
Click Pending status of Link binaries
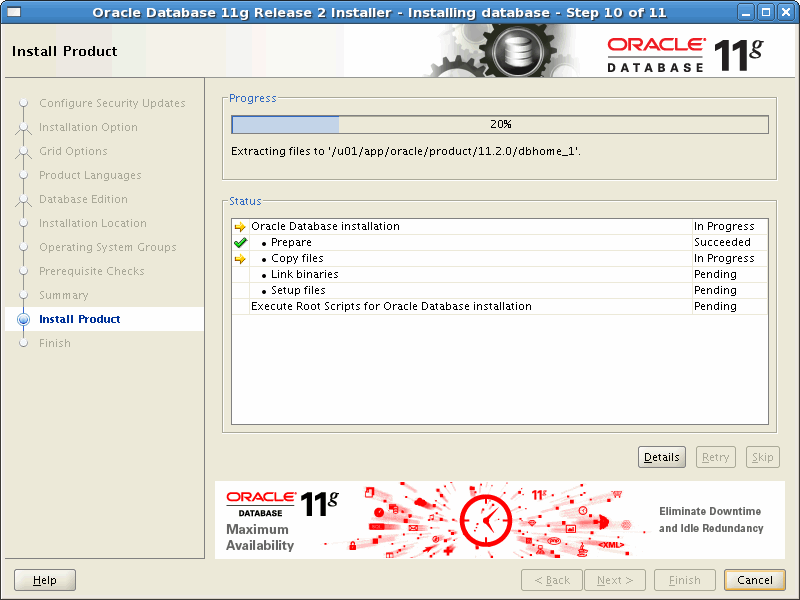click(x=715, y=274)
